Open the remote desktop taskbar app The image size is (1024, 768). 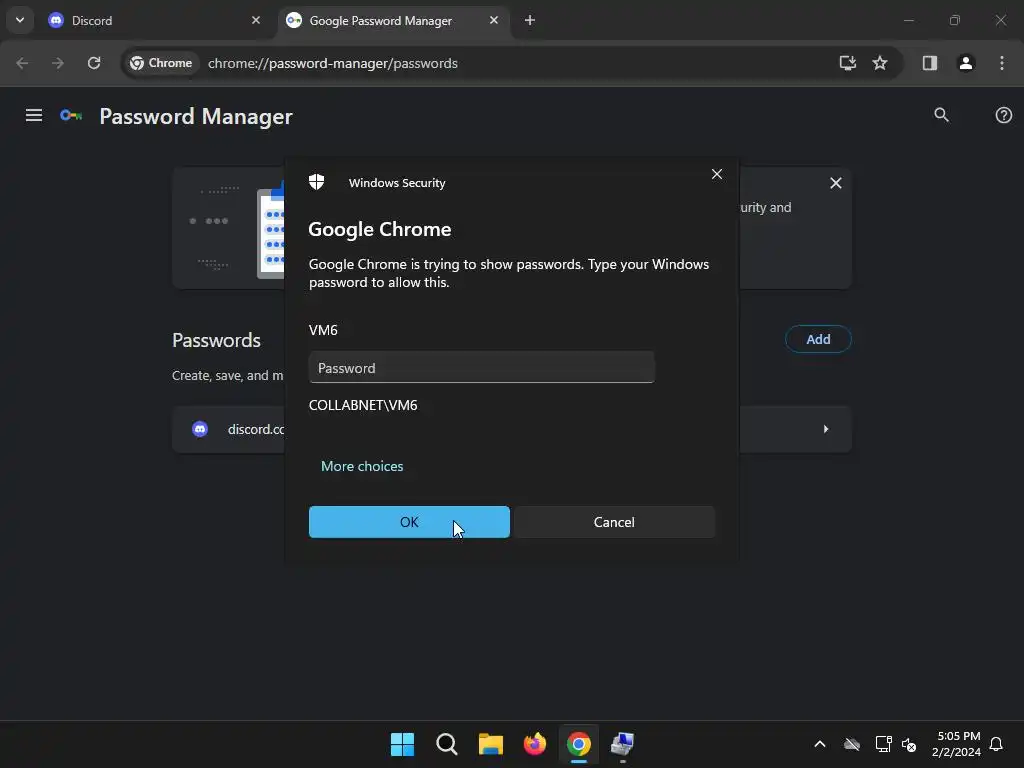pos(622,744)
